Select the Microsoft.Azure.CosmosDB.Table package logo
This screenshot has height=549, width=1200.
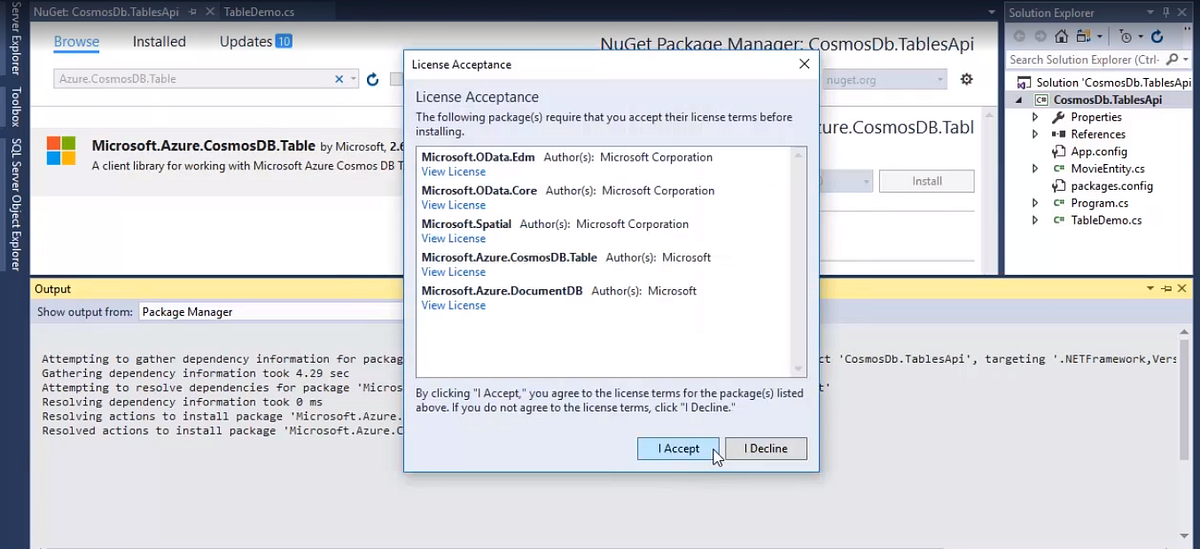tap(61, 151)
